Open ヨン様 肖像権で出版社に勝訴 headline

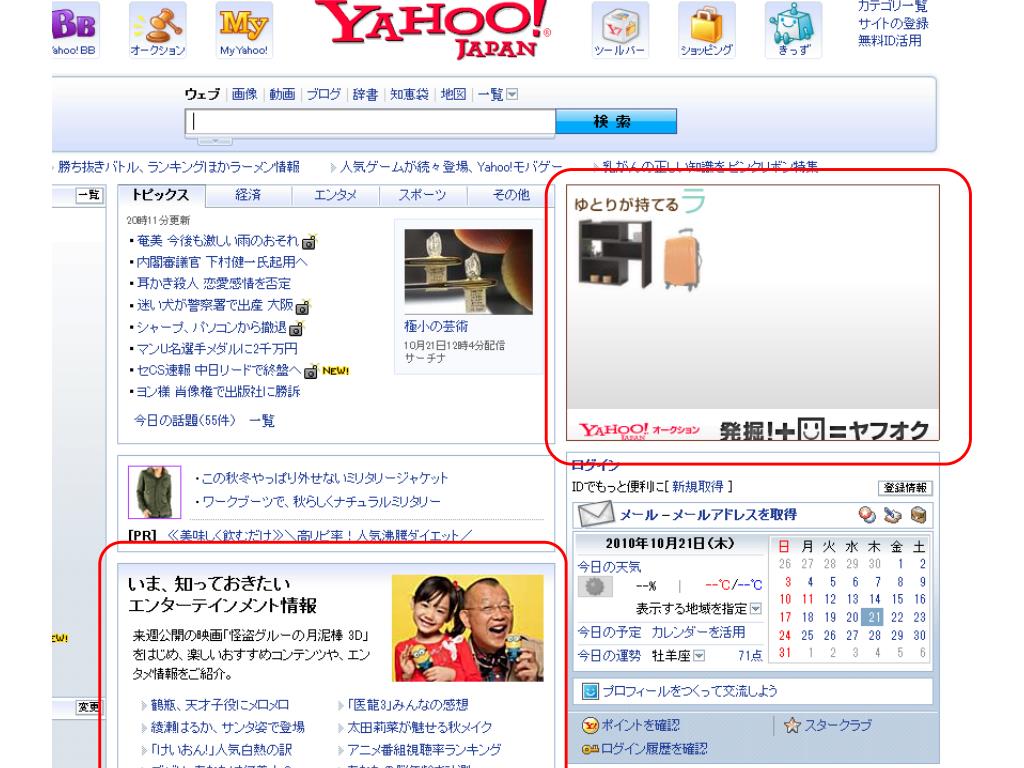tap(217, 392)
